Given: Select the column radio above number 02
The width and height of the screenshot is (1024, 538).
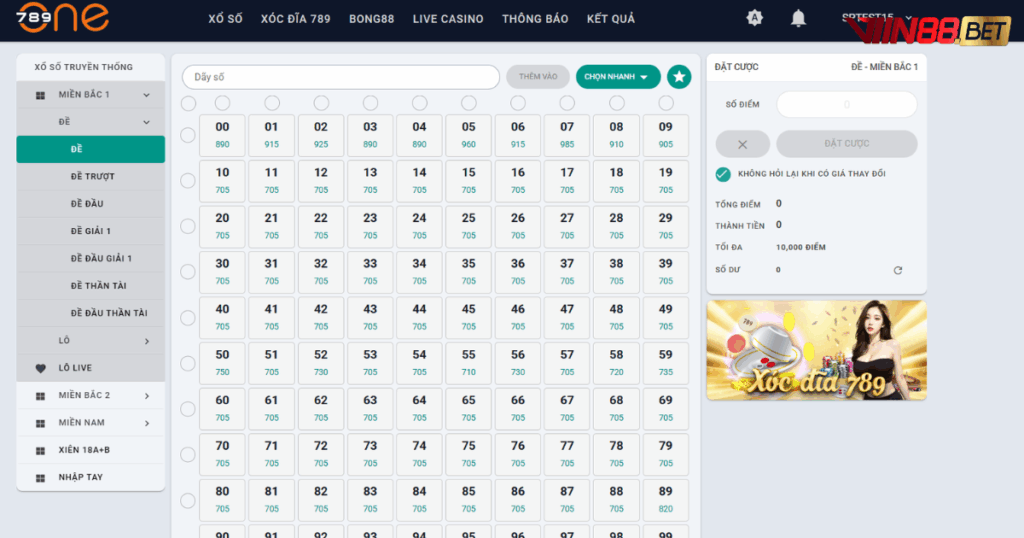Looking at the screenshot, I should click(x=321, y=103).
